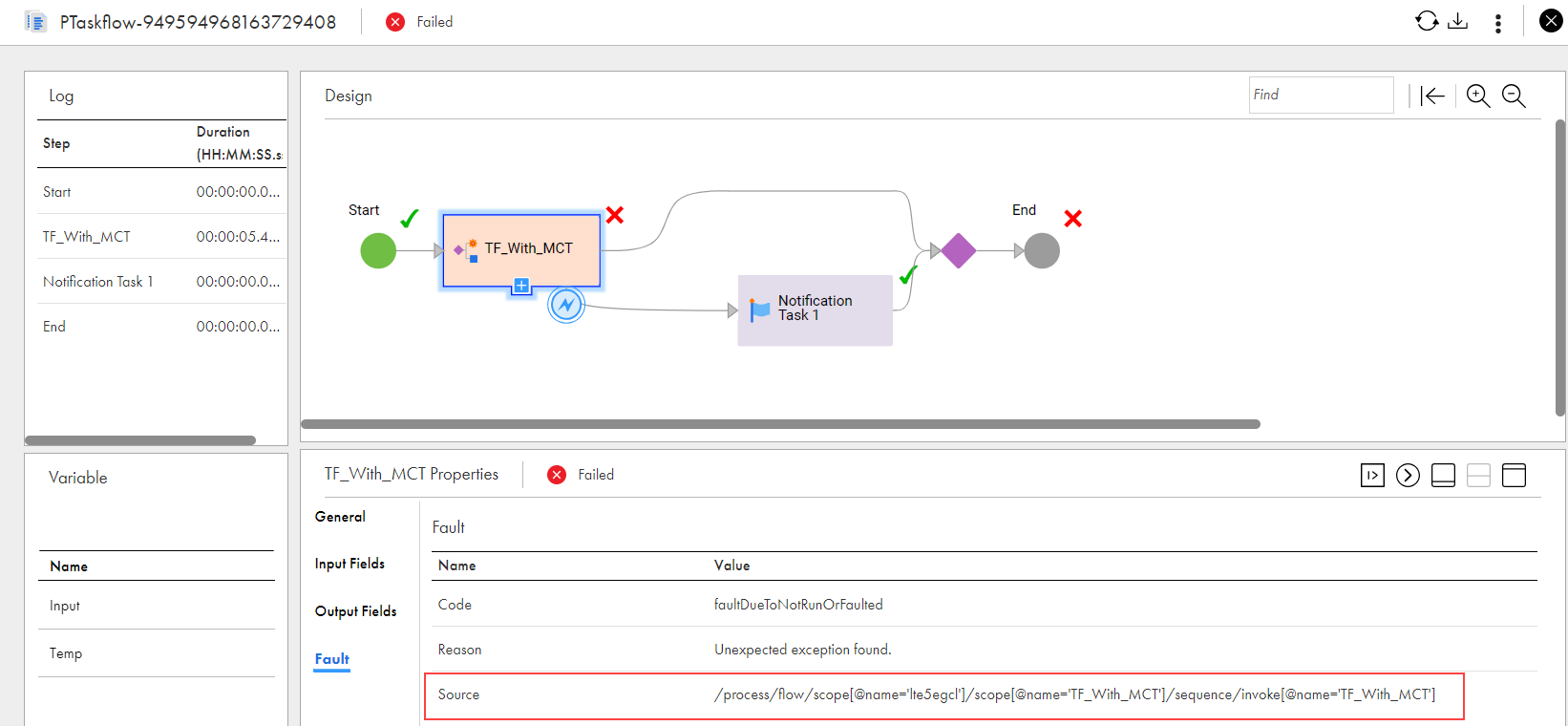
Task: Zoom out on the design canvas
Action: [x=1514, y=96]
